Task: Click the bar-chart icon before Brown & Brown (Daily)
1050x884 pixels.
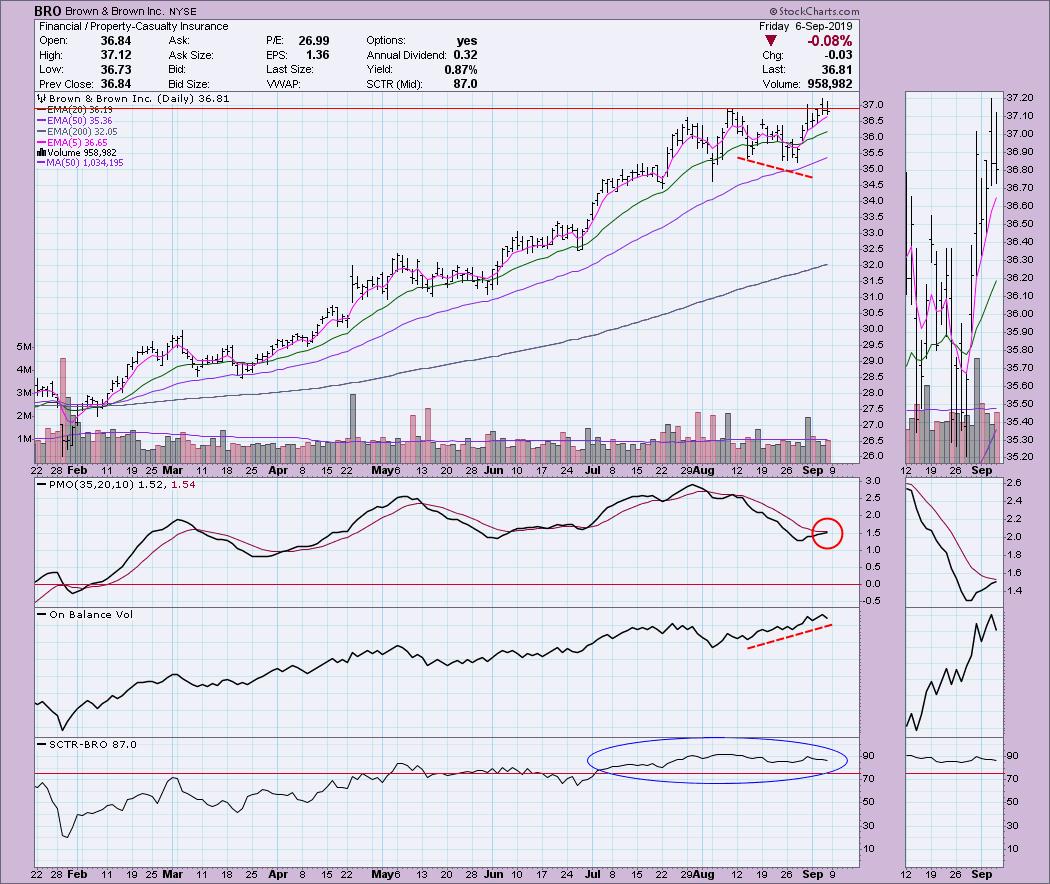Action: point(40,99)
